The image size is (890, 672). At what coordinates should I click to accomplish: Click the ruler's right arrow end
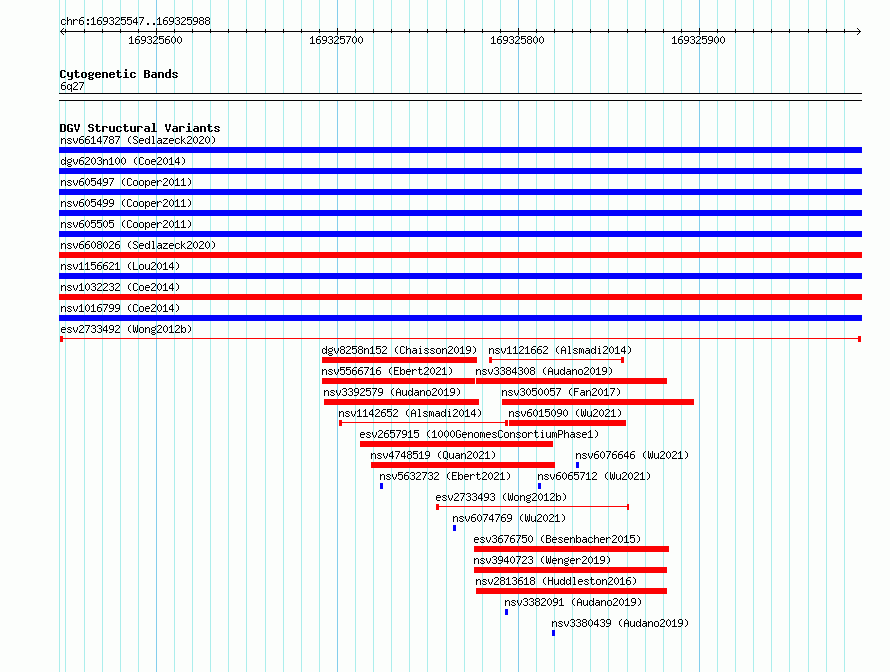tap(859, 31)
